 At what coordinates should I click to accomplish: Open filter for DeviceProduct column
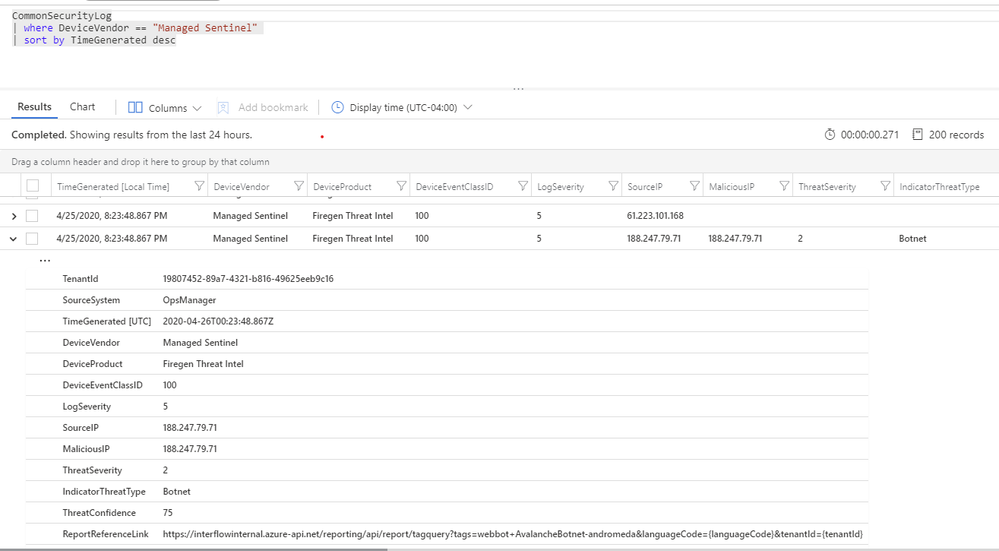tap(401, 186)
